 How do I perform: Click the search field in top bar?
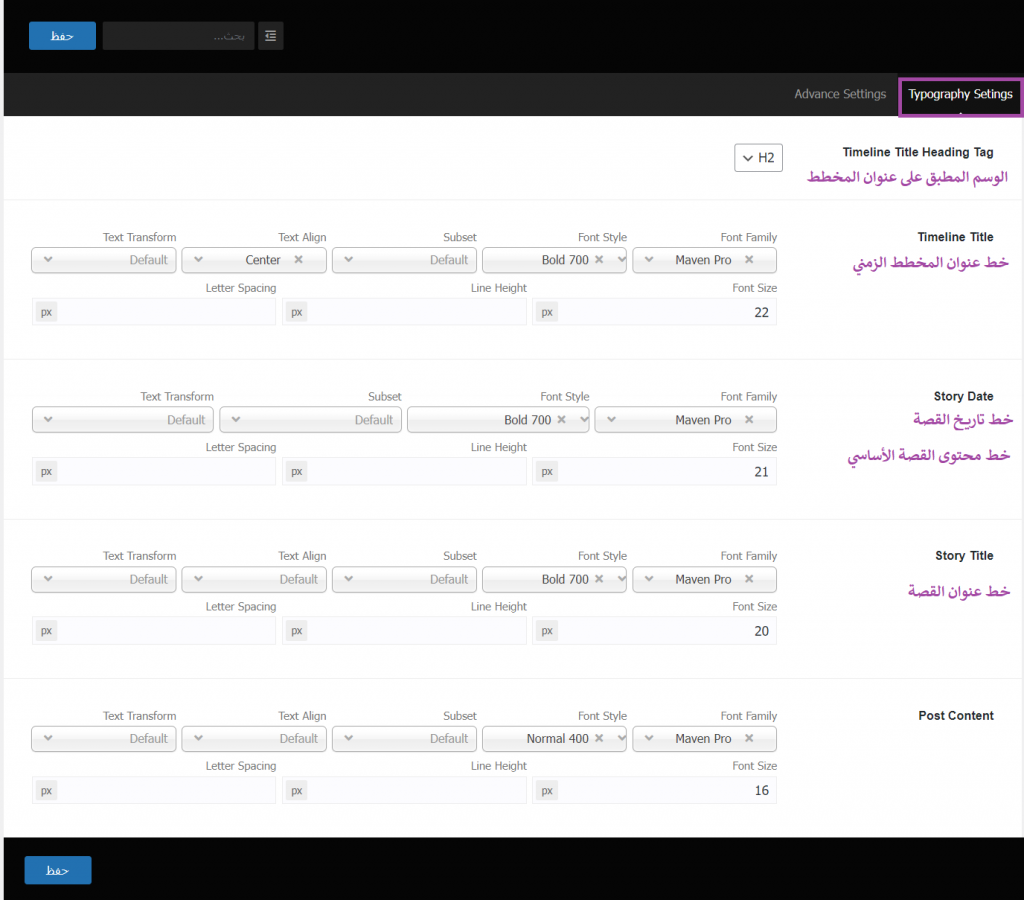(x=178, y=36)
